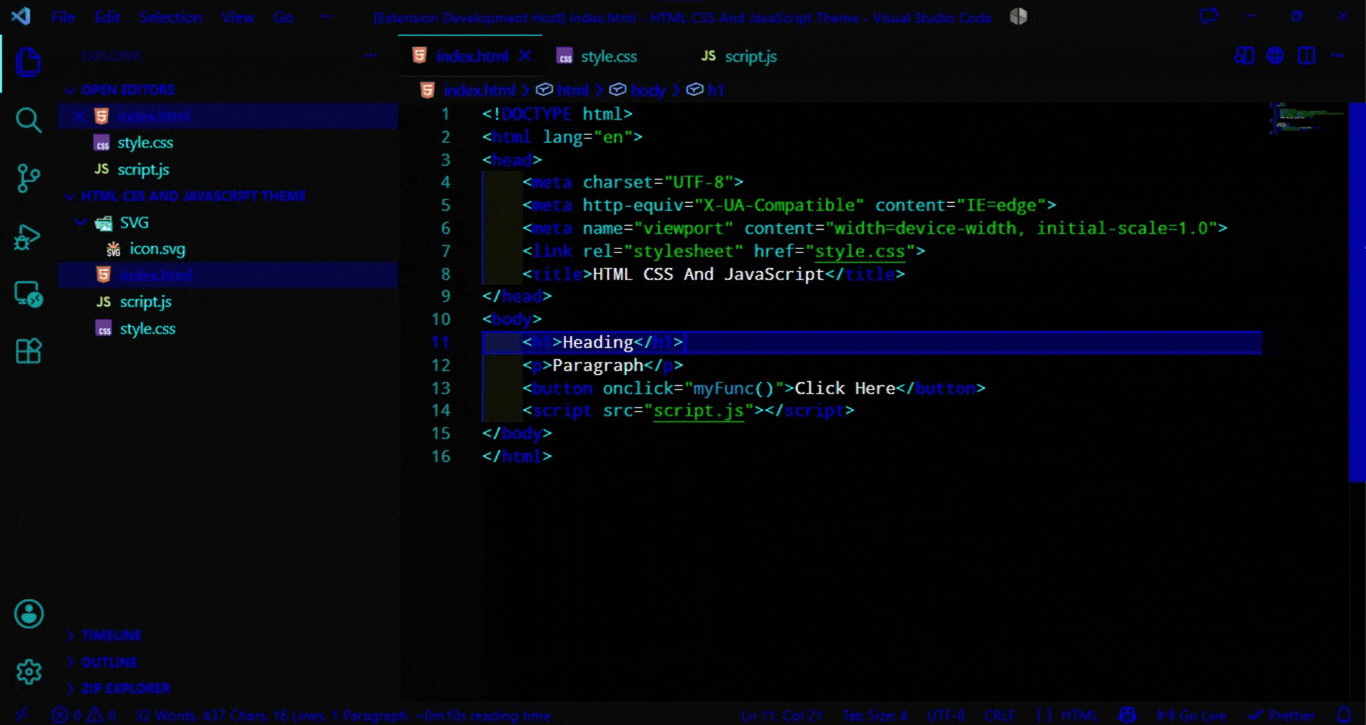Screen dimensions: 1366x725
Task: Open the Extensions view
Action: [x=28, y=351]
